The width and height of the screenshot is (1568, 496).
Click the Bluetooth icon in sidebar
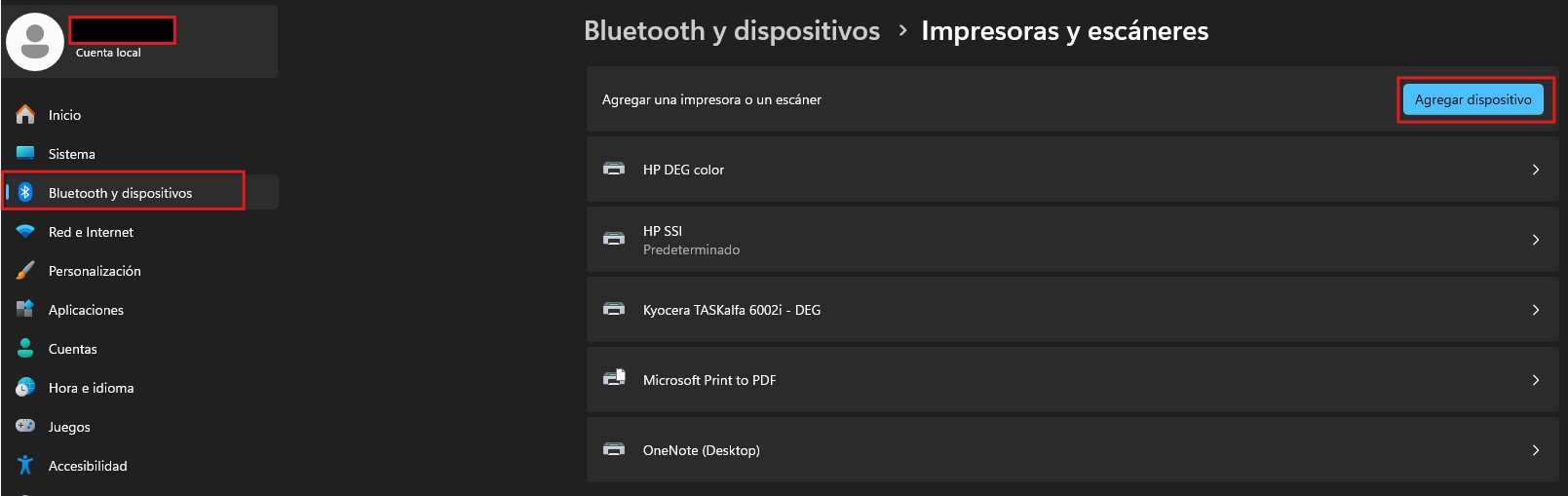[x=25, y=192]
